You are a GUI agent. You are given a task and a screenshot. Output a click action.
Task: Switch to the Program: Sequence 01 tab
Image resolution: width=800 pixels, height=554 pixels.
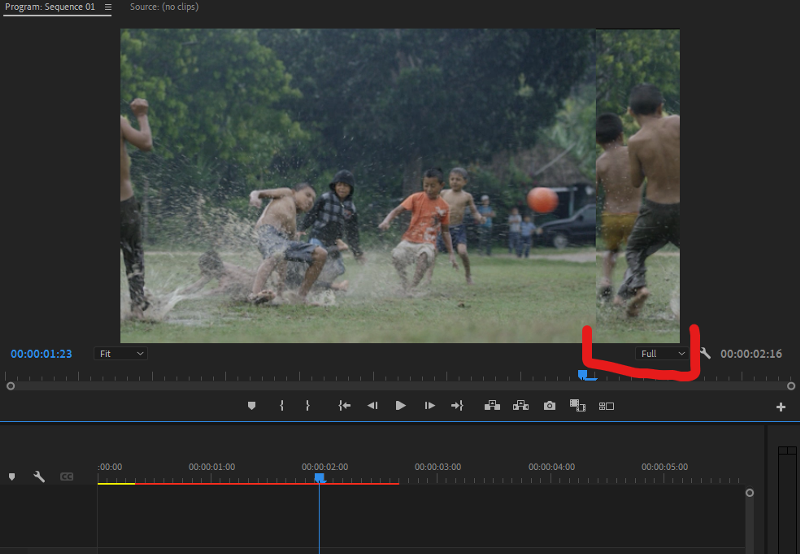coord(50,7)
